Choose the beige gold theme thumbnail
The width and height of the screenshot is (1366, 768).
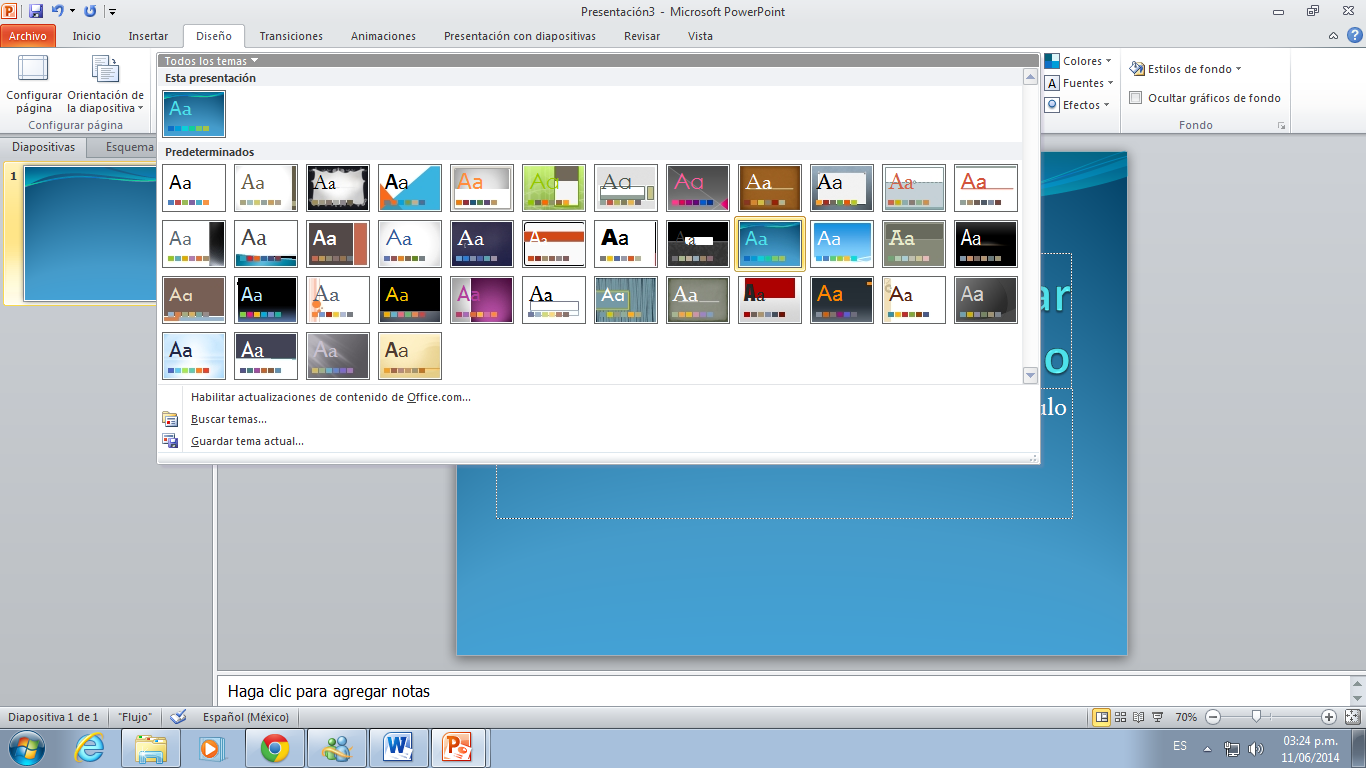click(410, 356)
